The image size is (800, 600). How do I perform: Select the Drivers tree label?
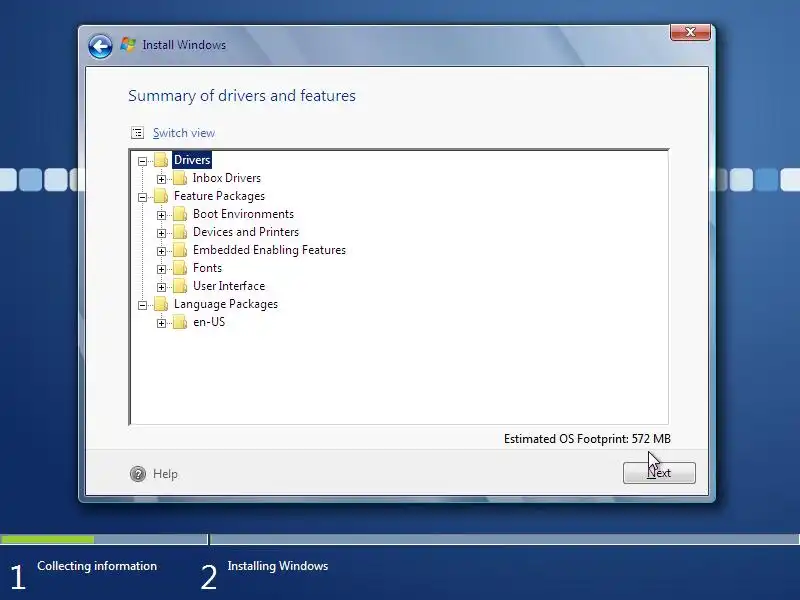[192, 160]
